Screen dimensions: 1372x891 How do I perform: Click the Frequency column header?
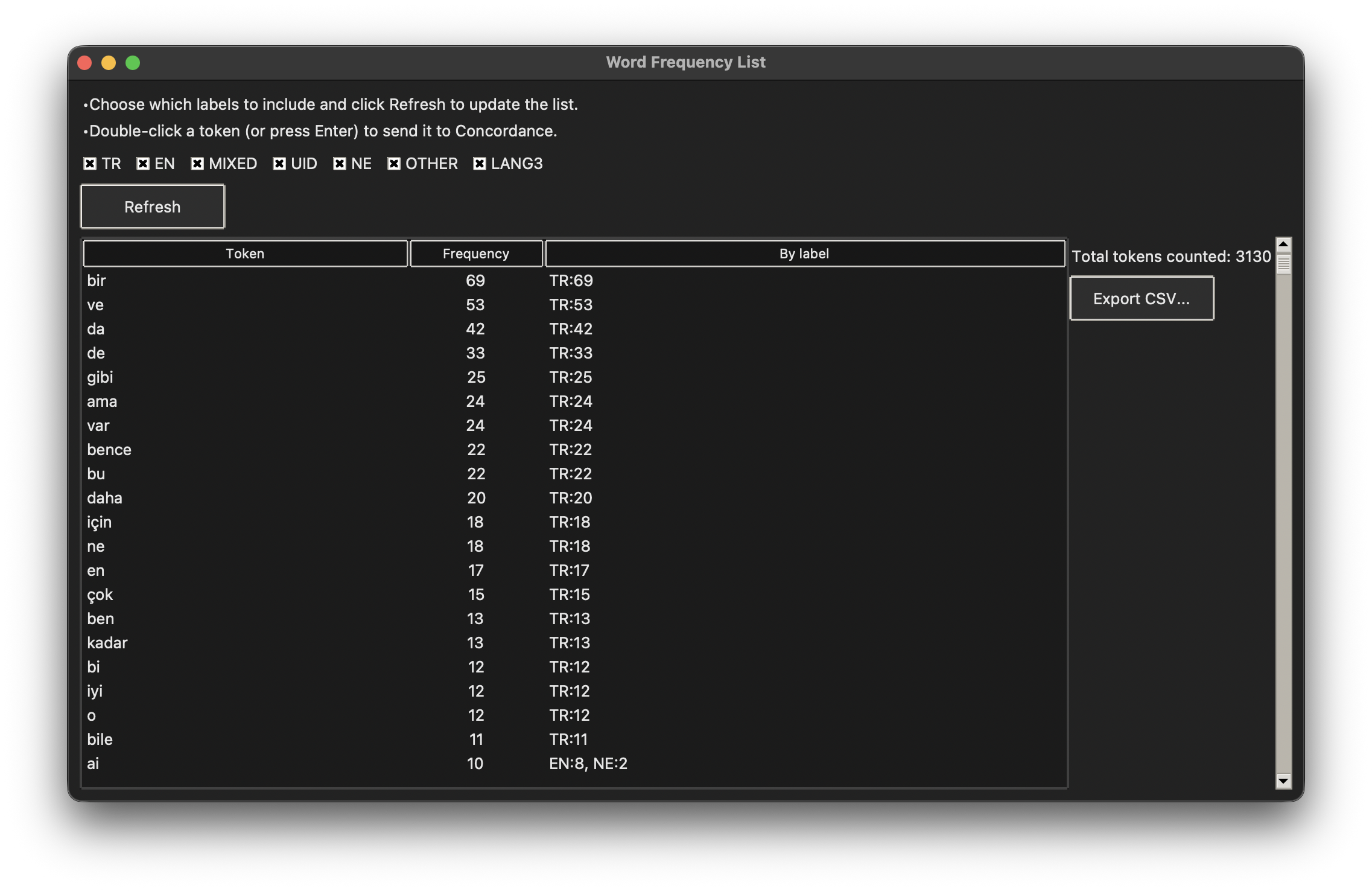[x=476, y=254]
